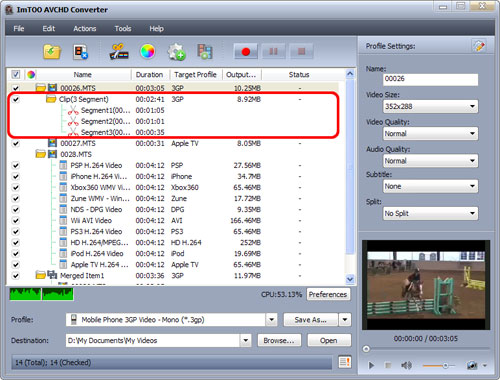The width and height of the screenshot is (500, 380).
Task: Click the Stop conversion button
Action: point(301,51)
